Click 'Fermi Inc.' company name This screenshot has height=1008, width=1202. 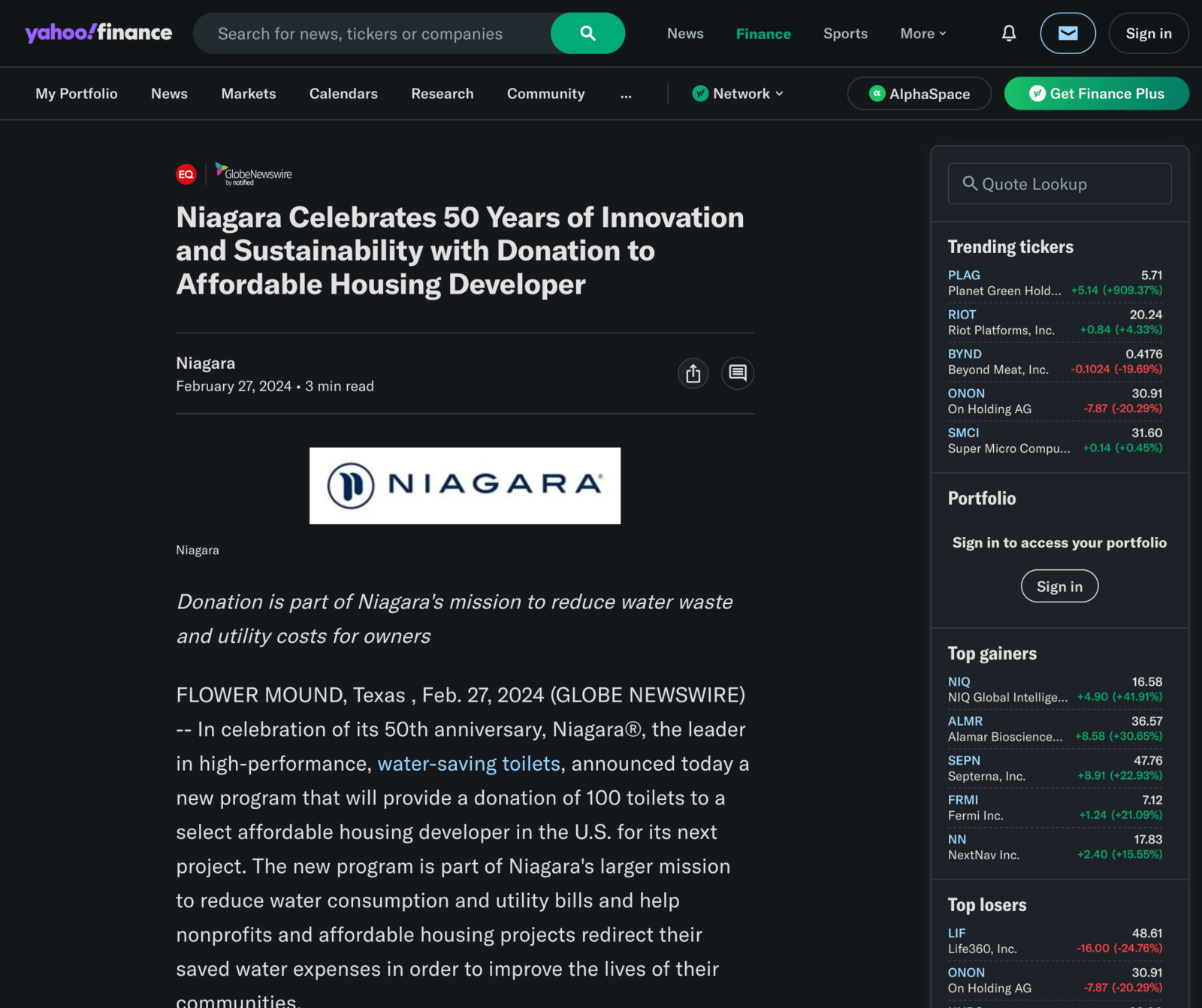(x=975, y=816)
